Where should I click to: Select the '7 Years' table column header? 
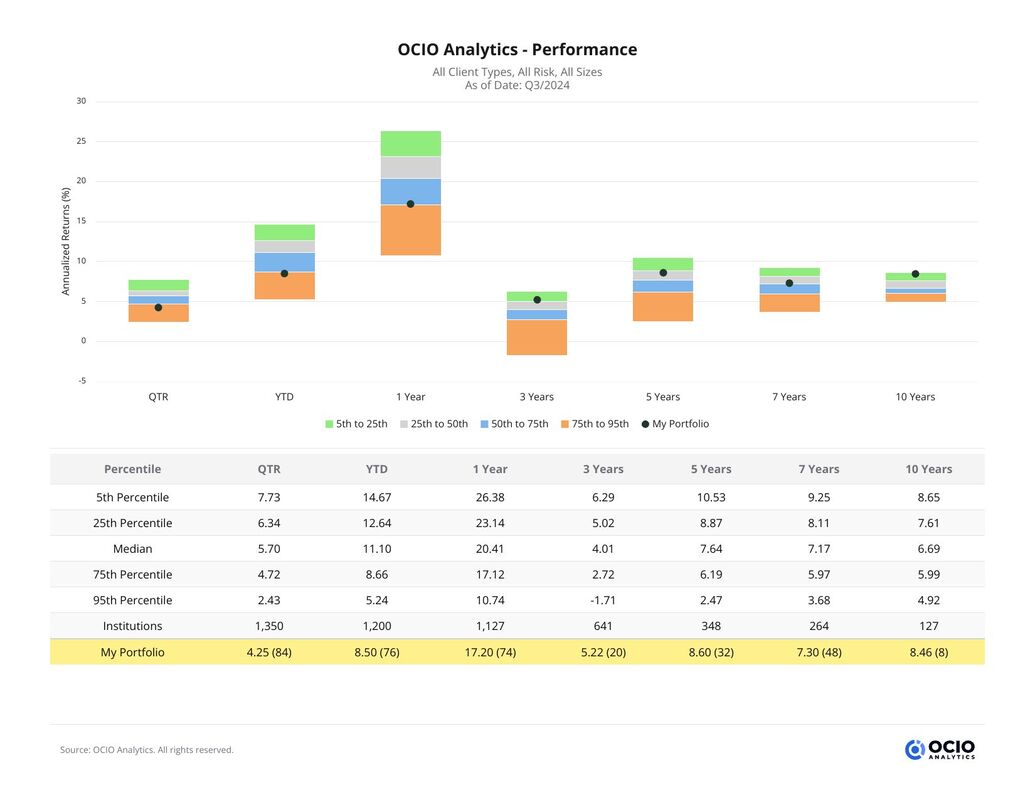[819, 469]
